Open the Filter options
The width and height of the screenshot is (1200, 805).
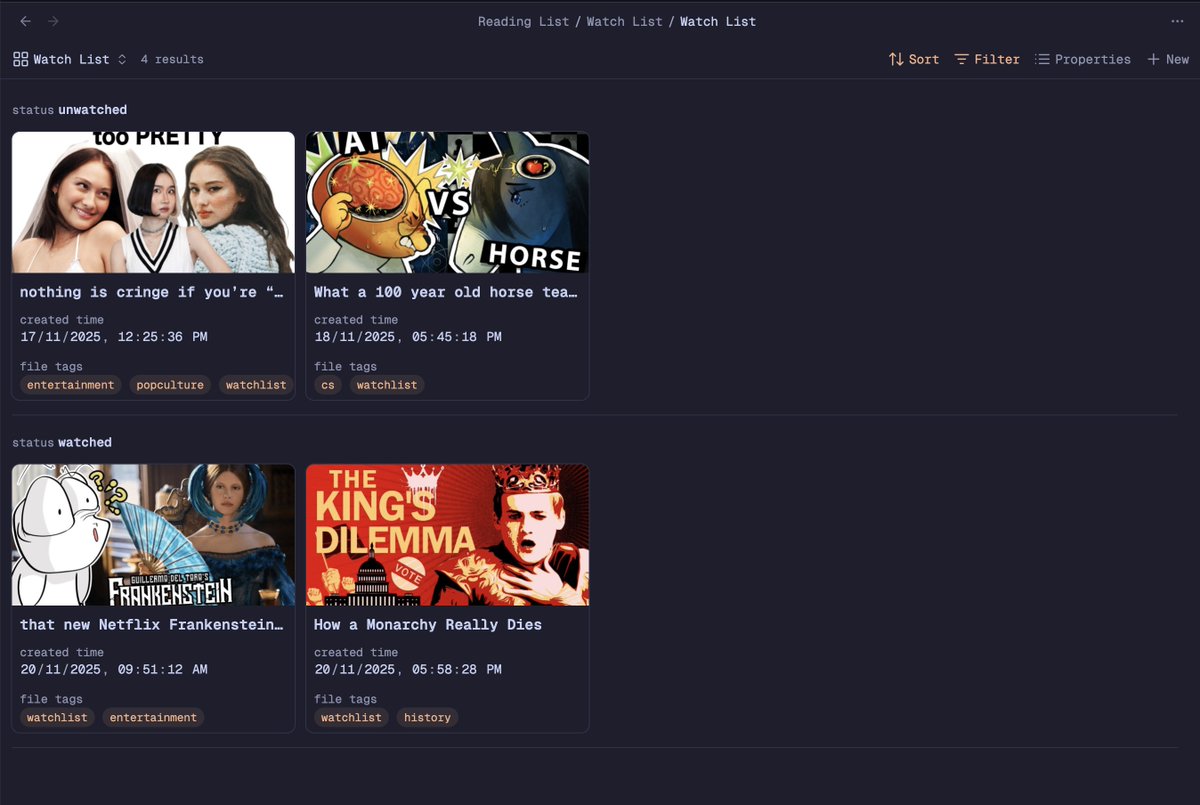click(x=987, y=59)
